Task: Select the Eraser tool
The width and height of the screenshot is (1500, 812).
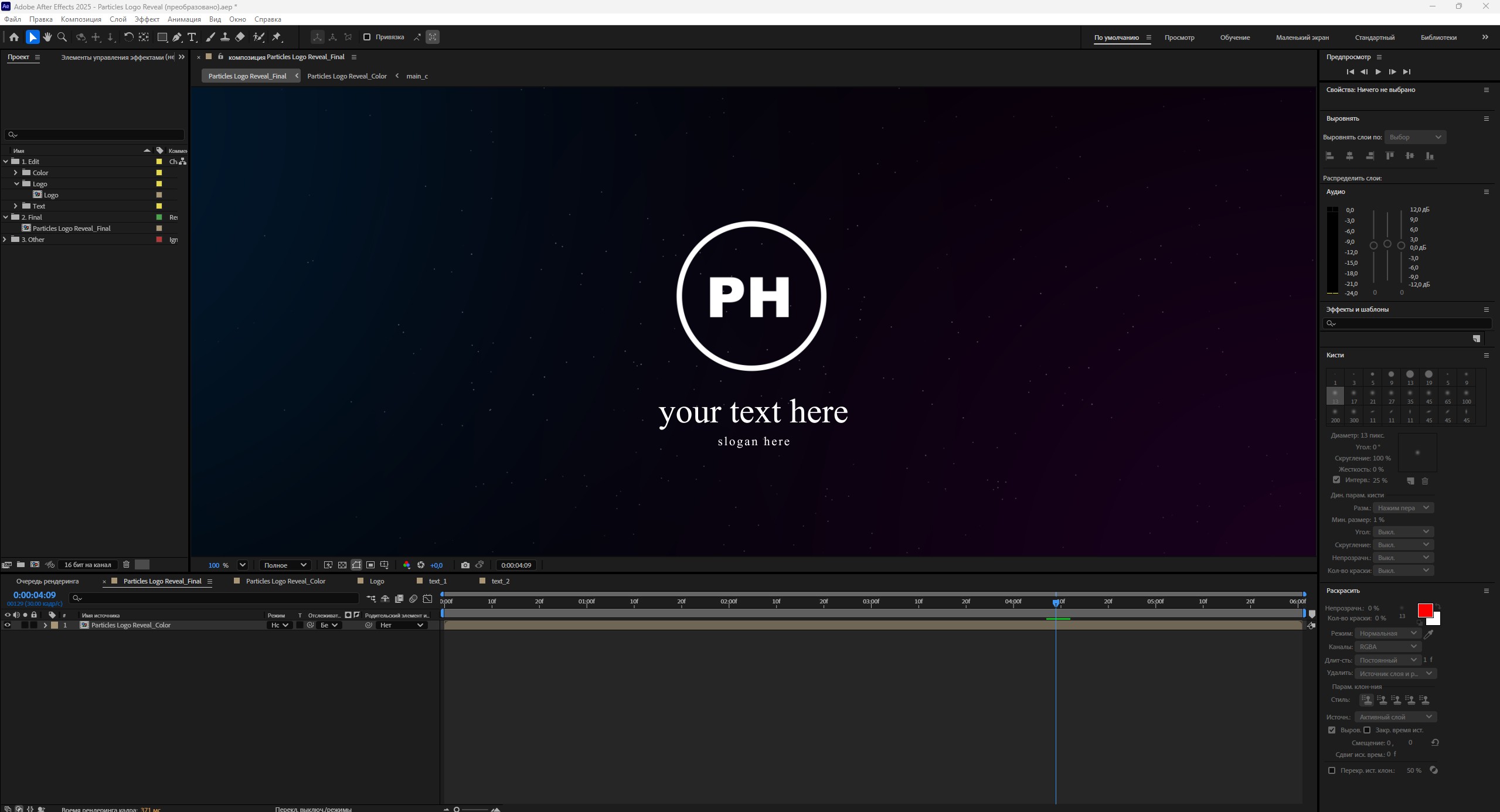Action: [240, 37]
